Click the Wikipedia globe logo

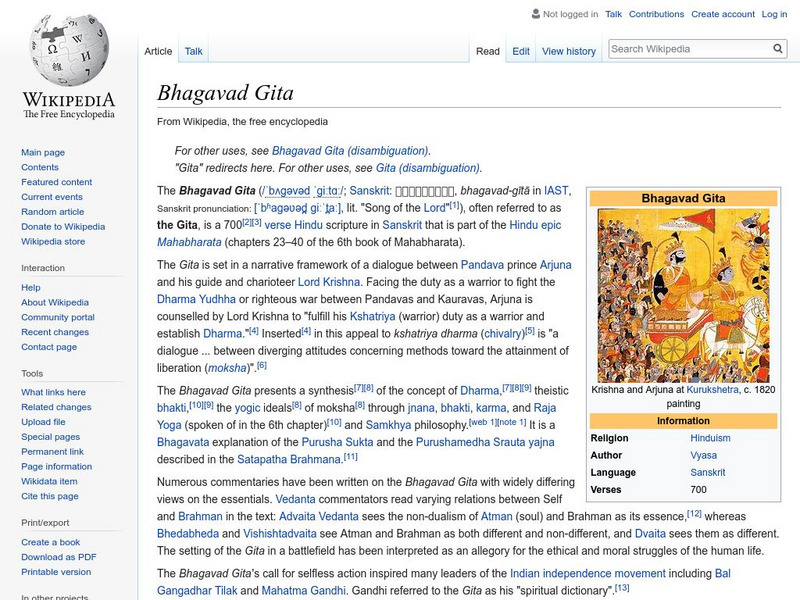(x=69, y=50)
